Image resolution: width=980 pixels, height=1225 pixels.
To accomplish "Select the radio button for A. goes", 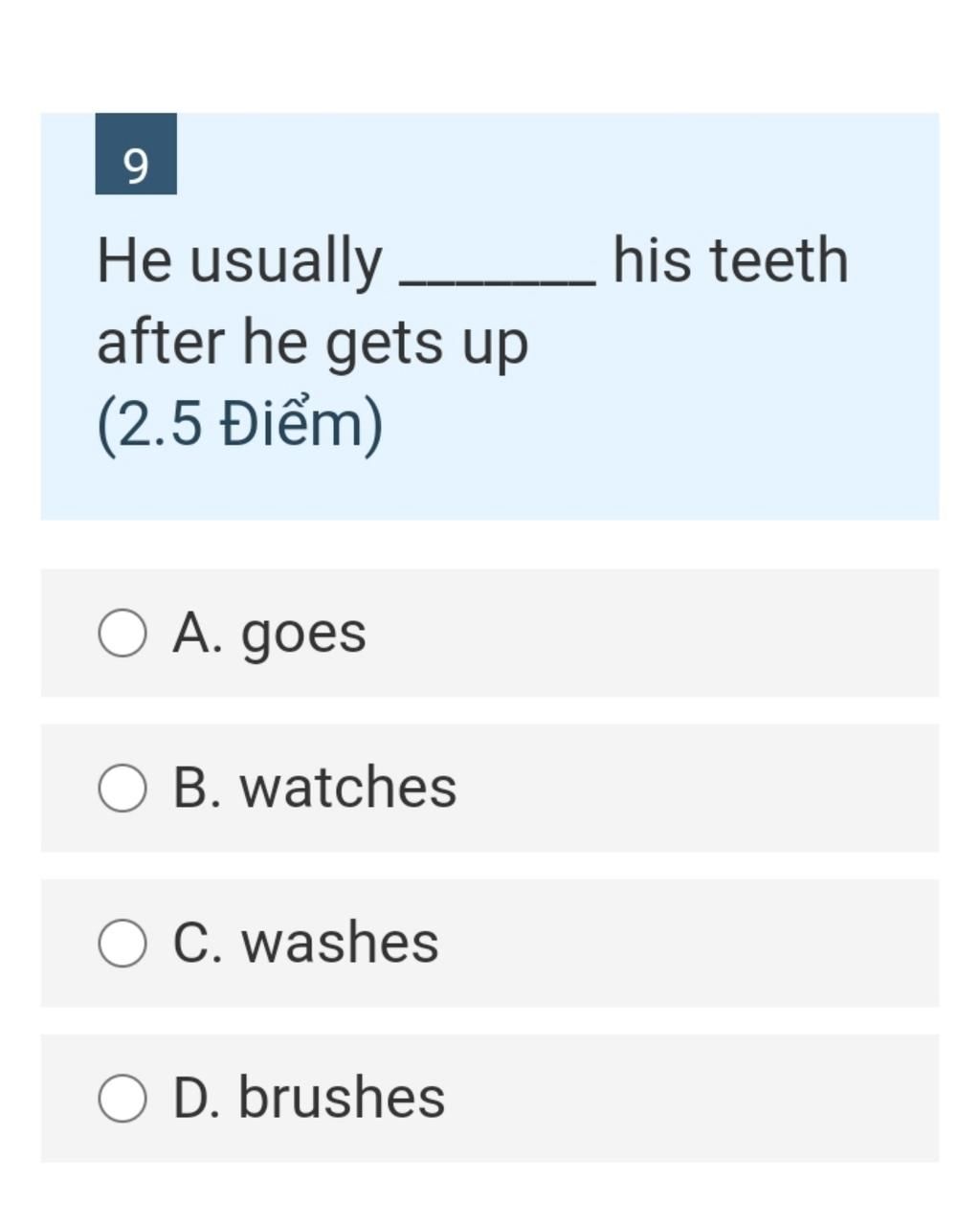I will (x=122, y=634).
